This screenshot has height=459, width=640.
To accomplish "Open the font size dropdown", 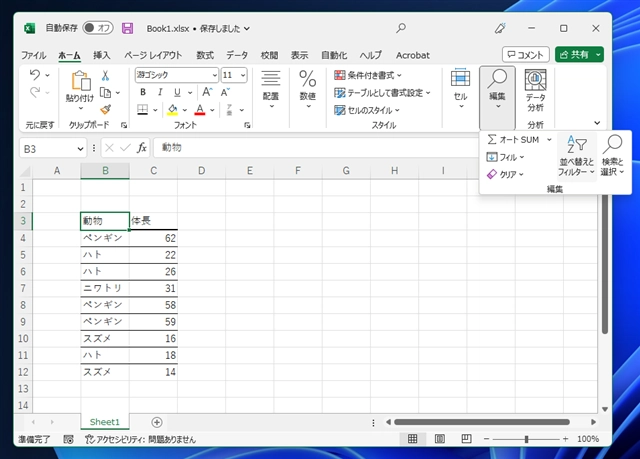I will (x=242, y=75).
